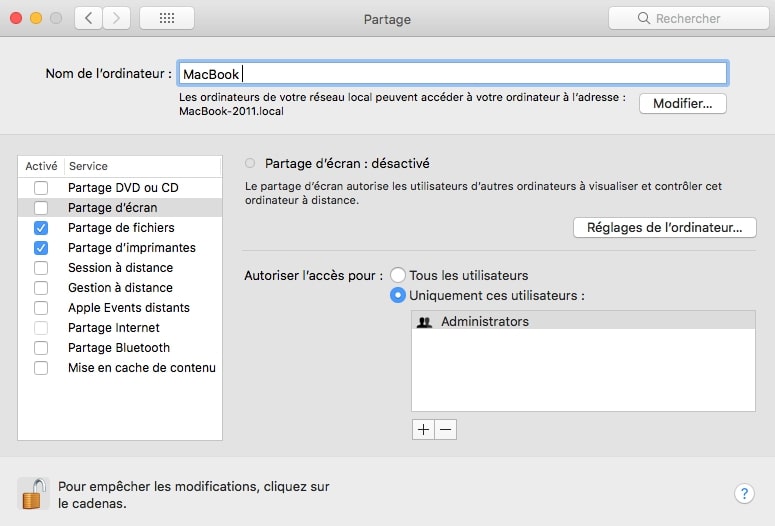Click the Administrators group icon
Image resolution: width=775 pixels, height=526 pixels.
[x=424, y=322]
